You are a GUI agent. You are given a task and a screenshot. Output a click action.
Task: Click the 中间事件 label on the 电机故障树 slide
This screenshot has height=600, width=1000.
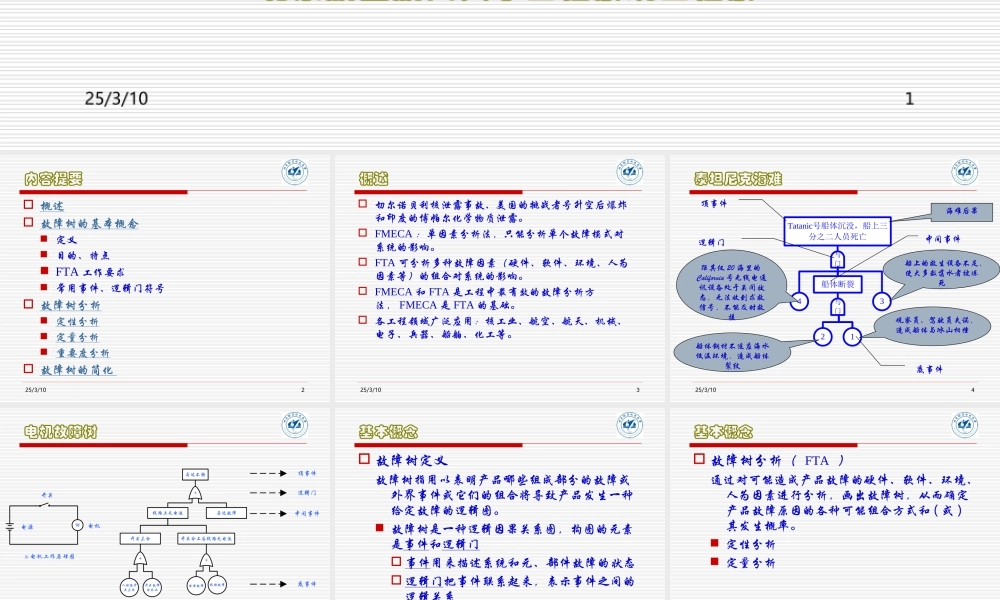[x=307, y=513]
